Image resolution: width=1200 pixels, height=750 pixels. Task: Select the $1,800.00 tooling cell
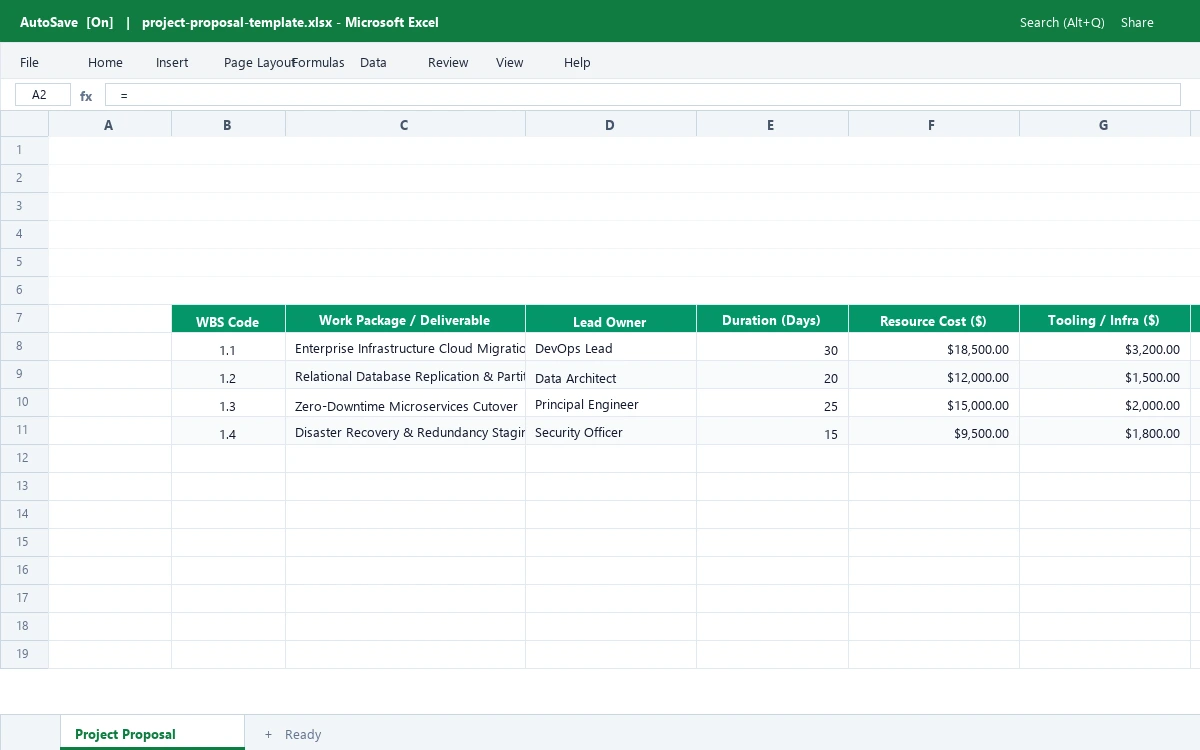1105,431
